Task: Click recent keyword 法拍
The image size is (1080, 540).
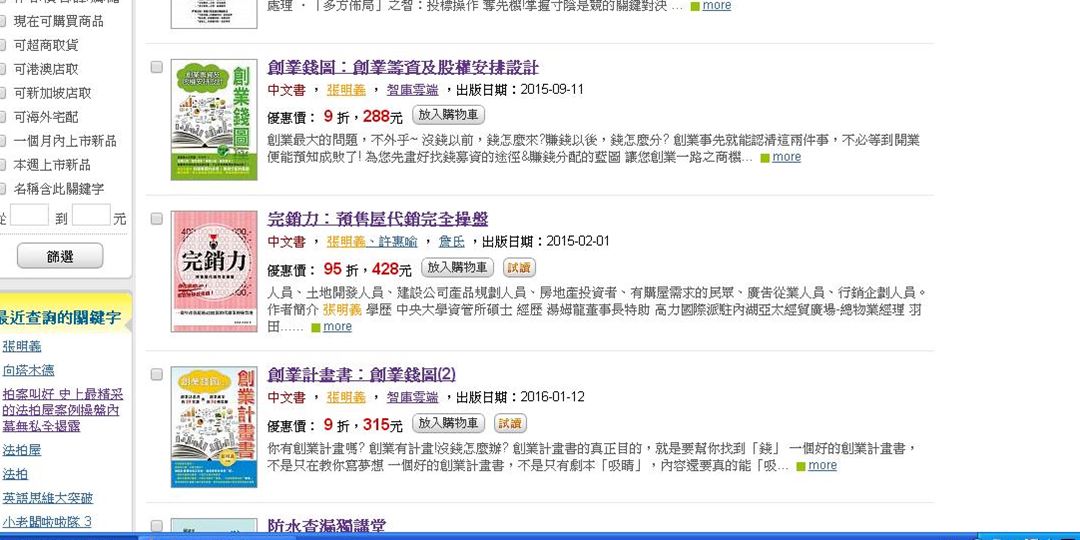Action: pos(15,474)
